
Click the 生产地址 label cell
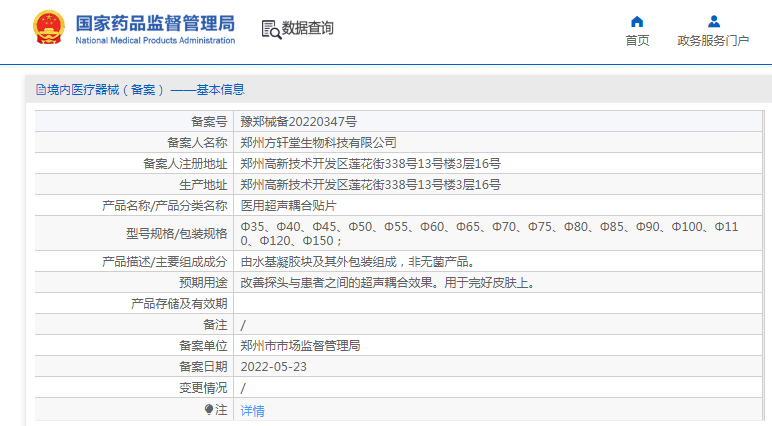[134, 185]
